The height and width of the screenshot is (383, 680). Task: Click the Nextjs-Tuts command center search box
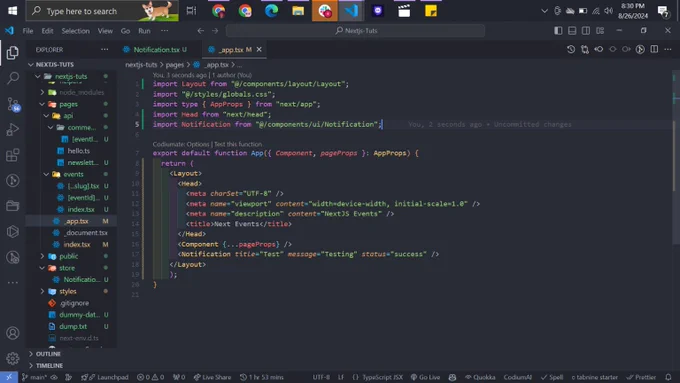pyautogui.click(x=355, y=31)
